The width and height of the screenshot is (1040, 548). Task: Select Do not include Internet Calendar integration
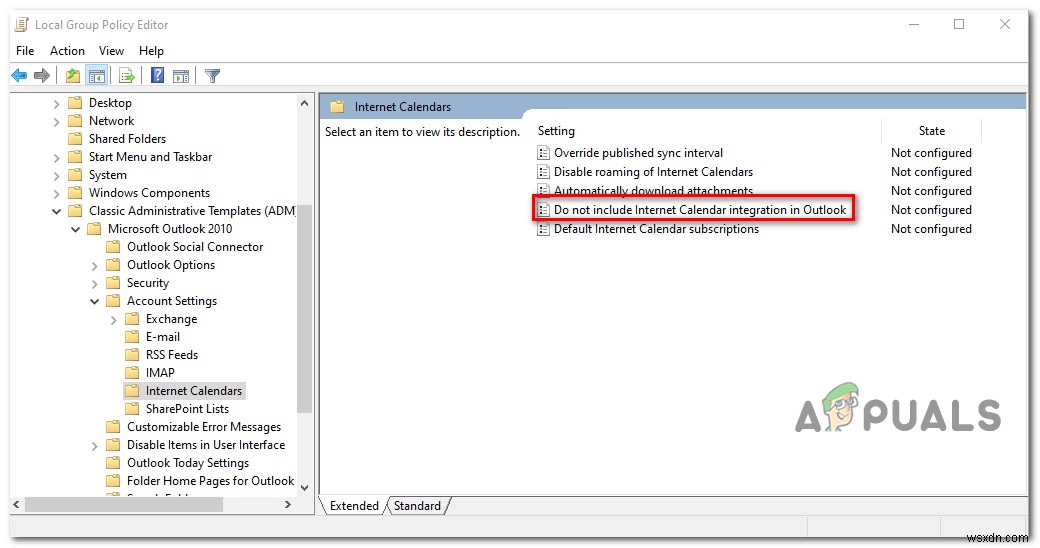click(700, 210)
